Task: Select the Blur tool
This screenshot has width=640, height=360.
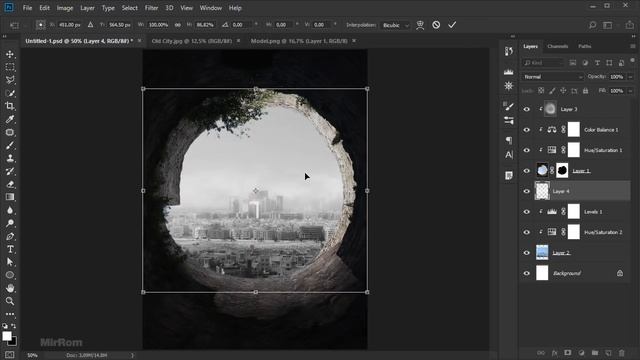Action: [x=10, y=210]
